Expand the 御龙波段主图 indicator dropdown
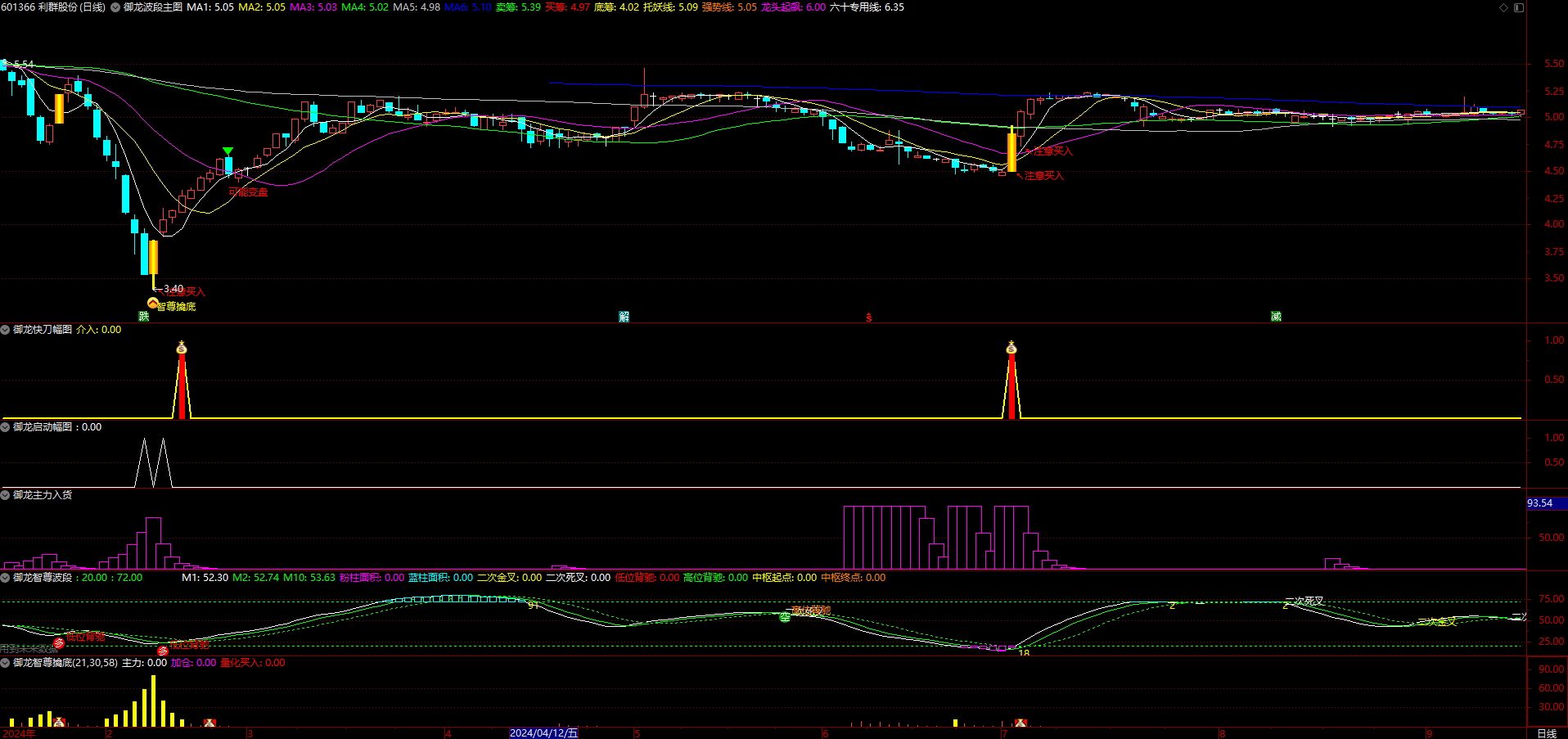This screenshot has width=1568, height=739. [x=115, y=7]
